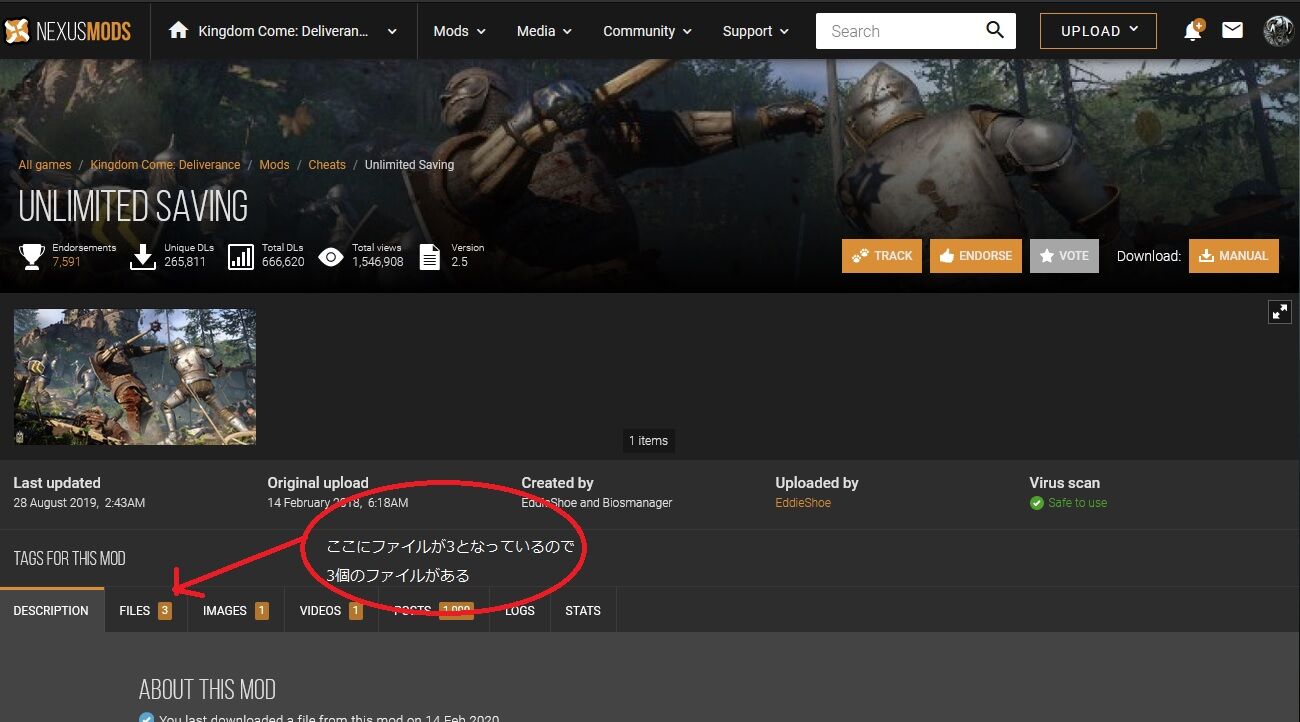The image size is (1300, 722).
Task: Click the Version document icon
Action: [429, 257]
